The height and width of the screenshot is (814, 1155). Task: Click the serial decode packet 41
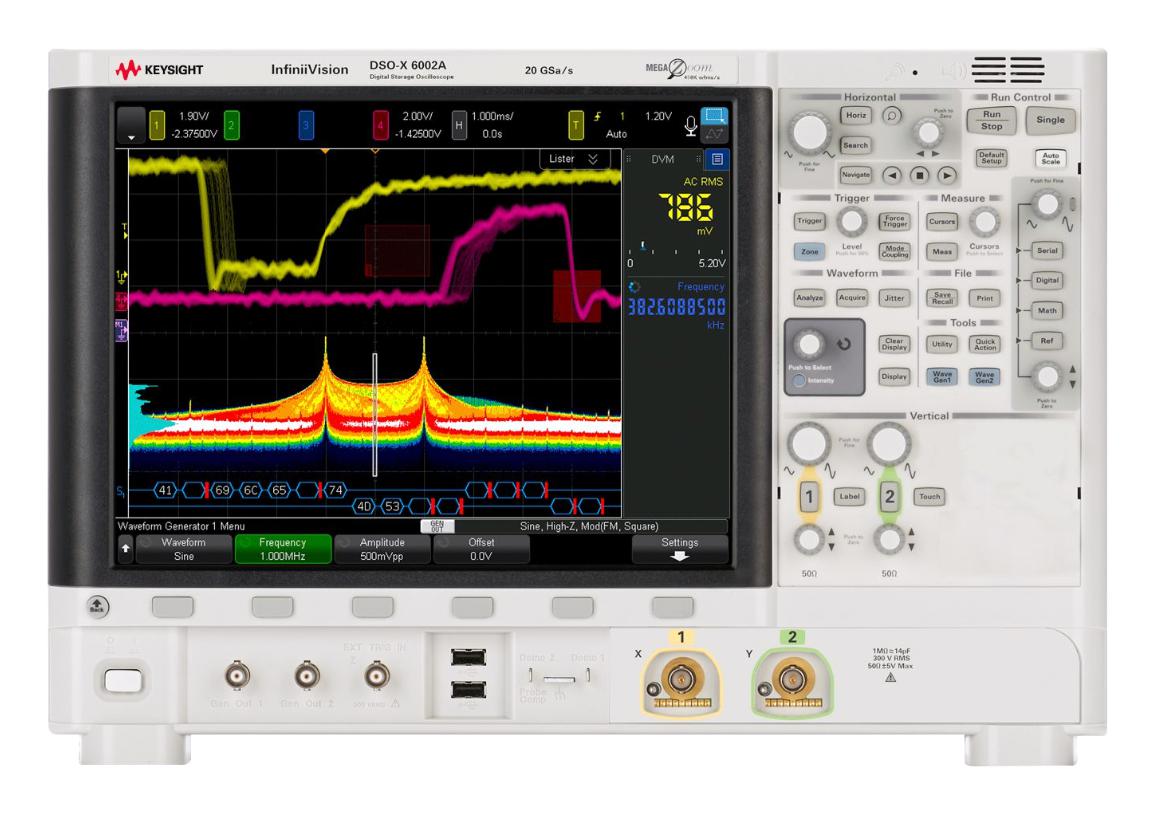pos(166,490)
